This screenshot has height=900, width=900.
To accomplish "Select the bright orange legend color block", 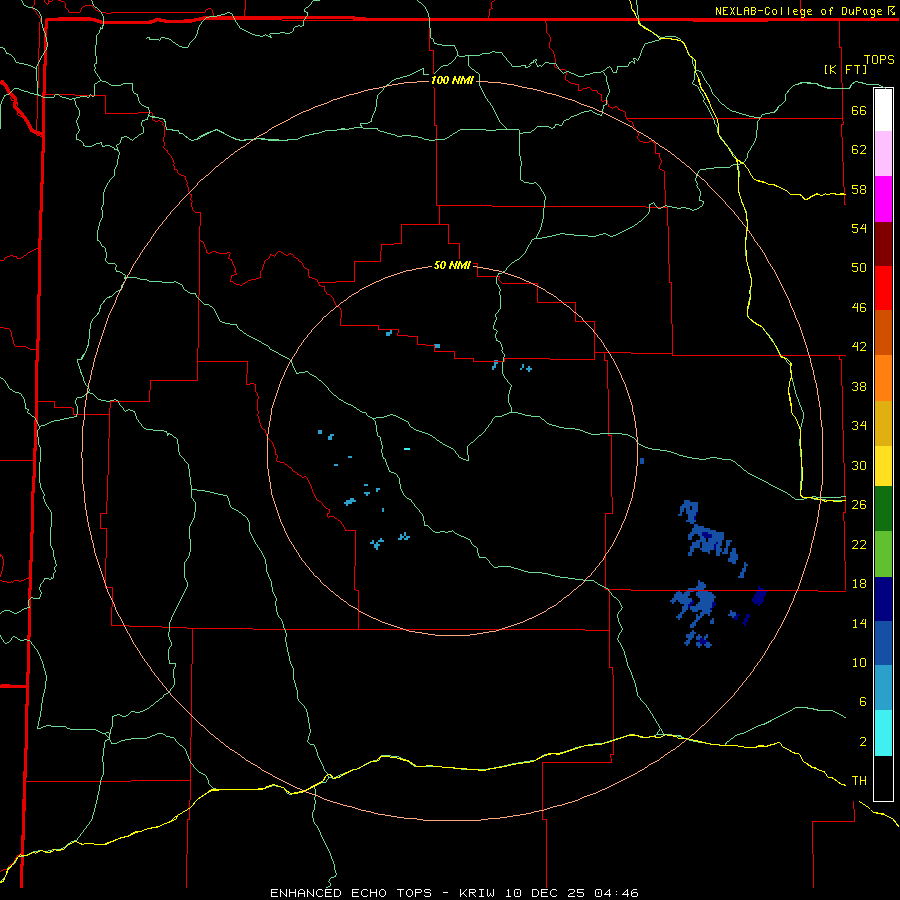I will 883,378.
